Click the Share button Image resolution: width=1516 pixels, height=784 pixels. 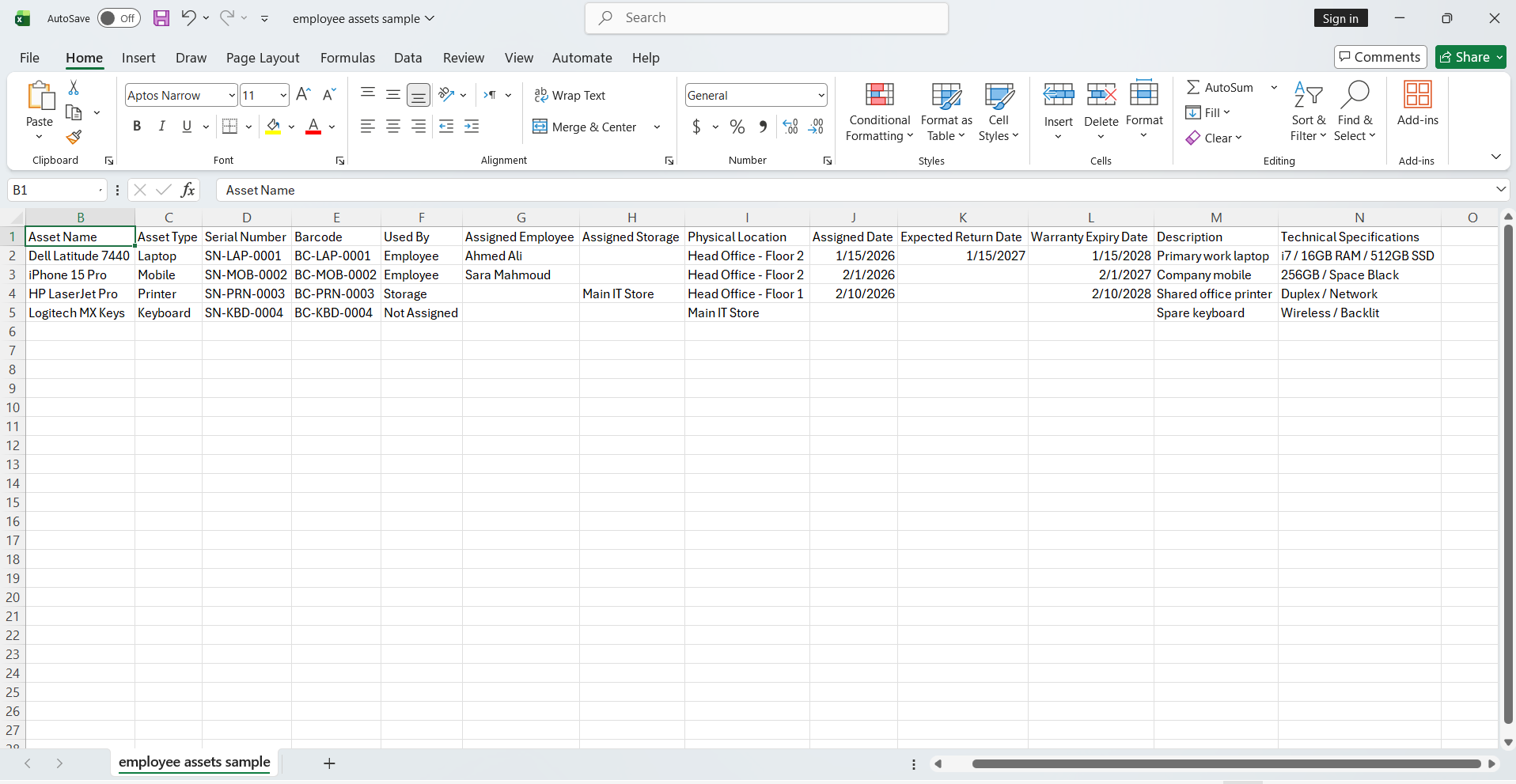[1470, 57]
